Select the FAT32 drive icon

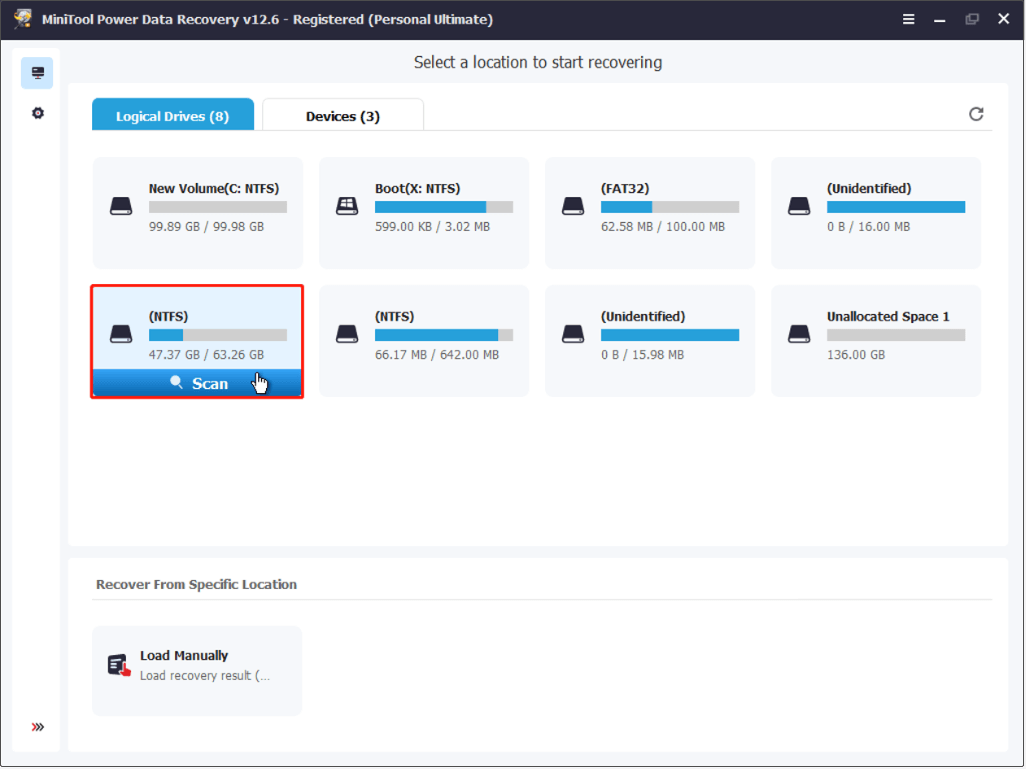(573, 206)
